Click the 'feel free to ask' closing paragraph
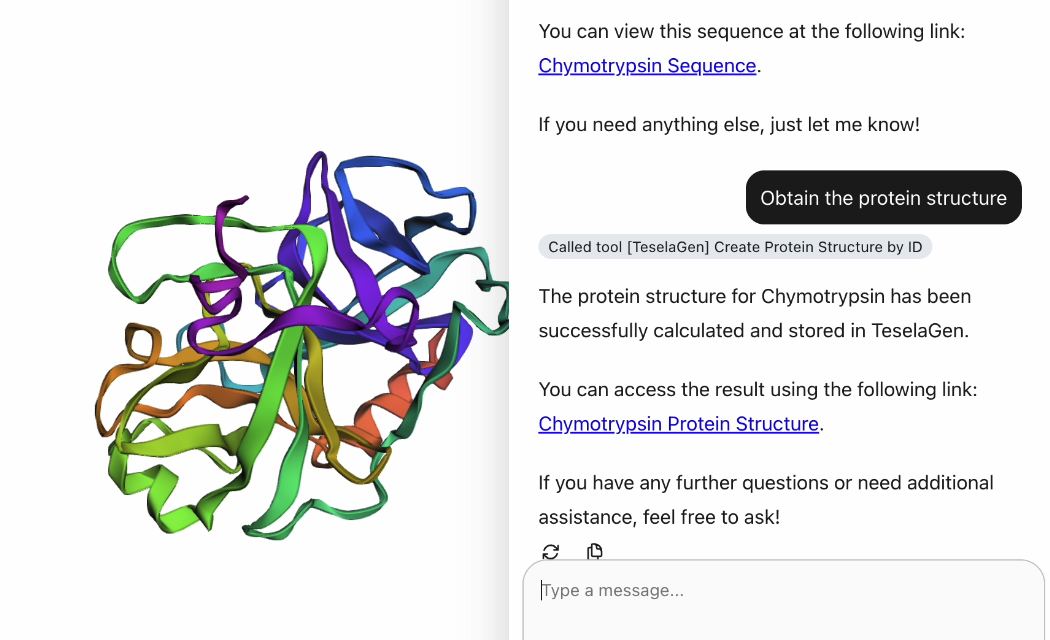Viewport: 1050px width, 640px height. pyautogui.click(x=765, y=500)
